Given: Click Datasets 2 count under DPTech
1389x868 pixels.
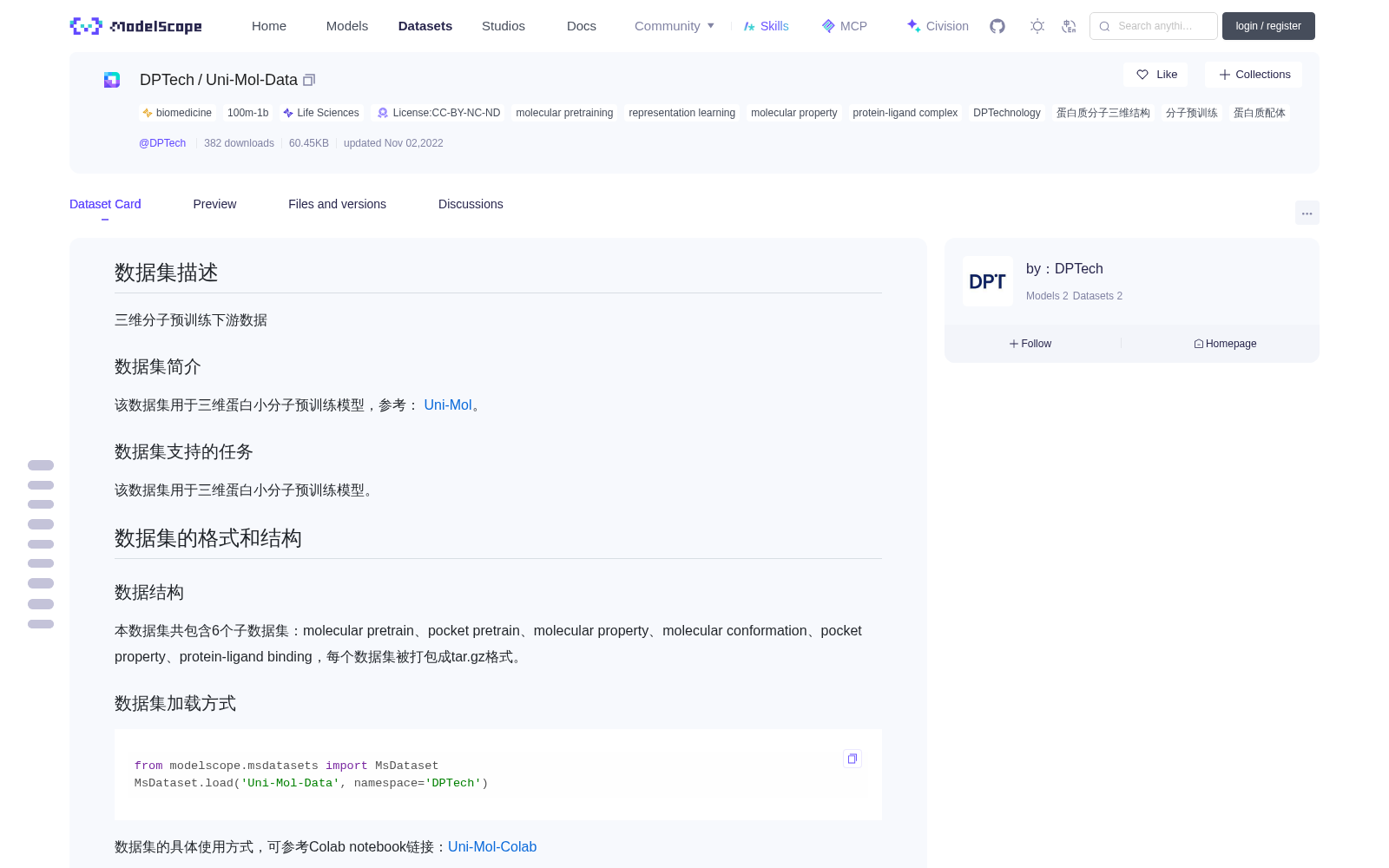Looking at the screenshot, I should (x=1097, y=296).
